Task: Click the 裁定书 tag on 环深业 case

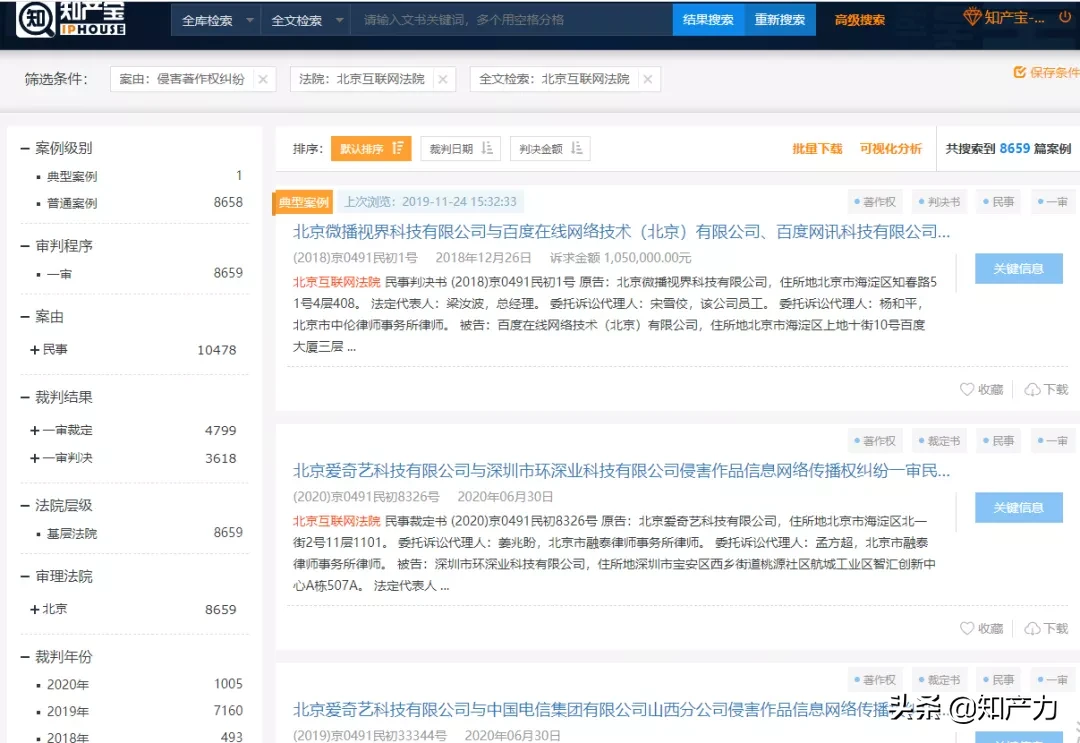Action: pos(939,441)
